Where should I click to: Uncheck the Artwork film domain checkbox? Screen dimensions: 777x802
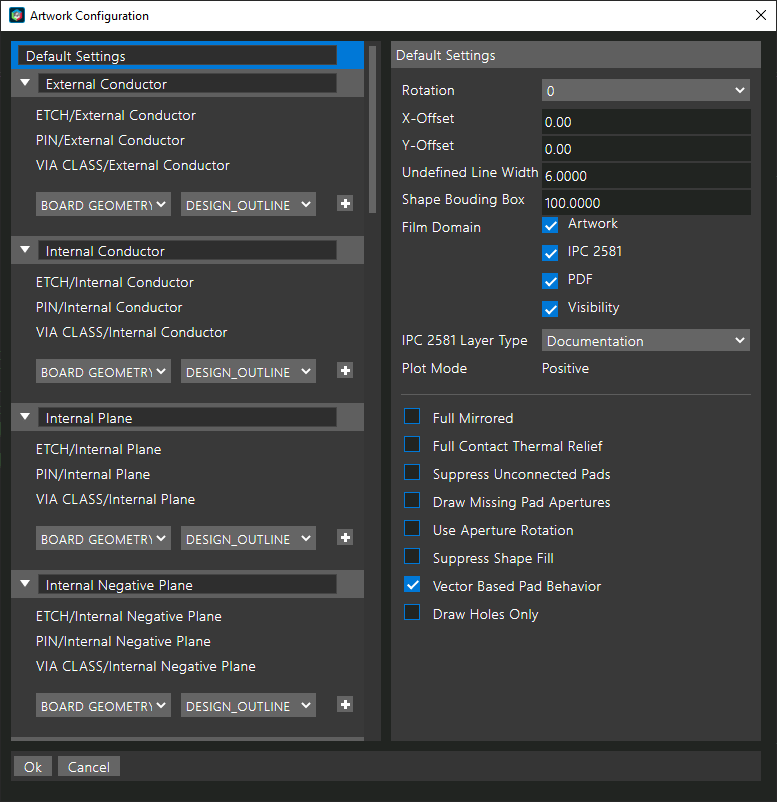550,225
